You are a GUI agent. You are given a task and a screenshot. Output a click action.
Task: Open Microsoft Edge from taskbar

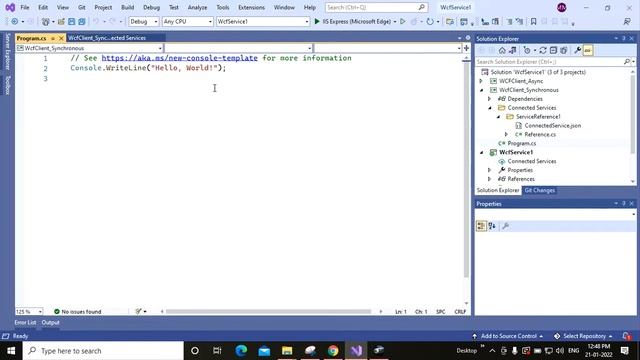coord(241,351)
